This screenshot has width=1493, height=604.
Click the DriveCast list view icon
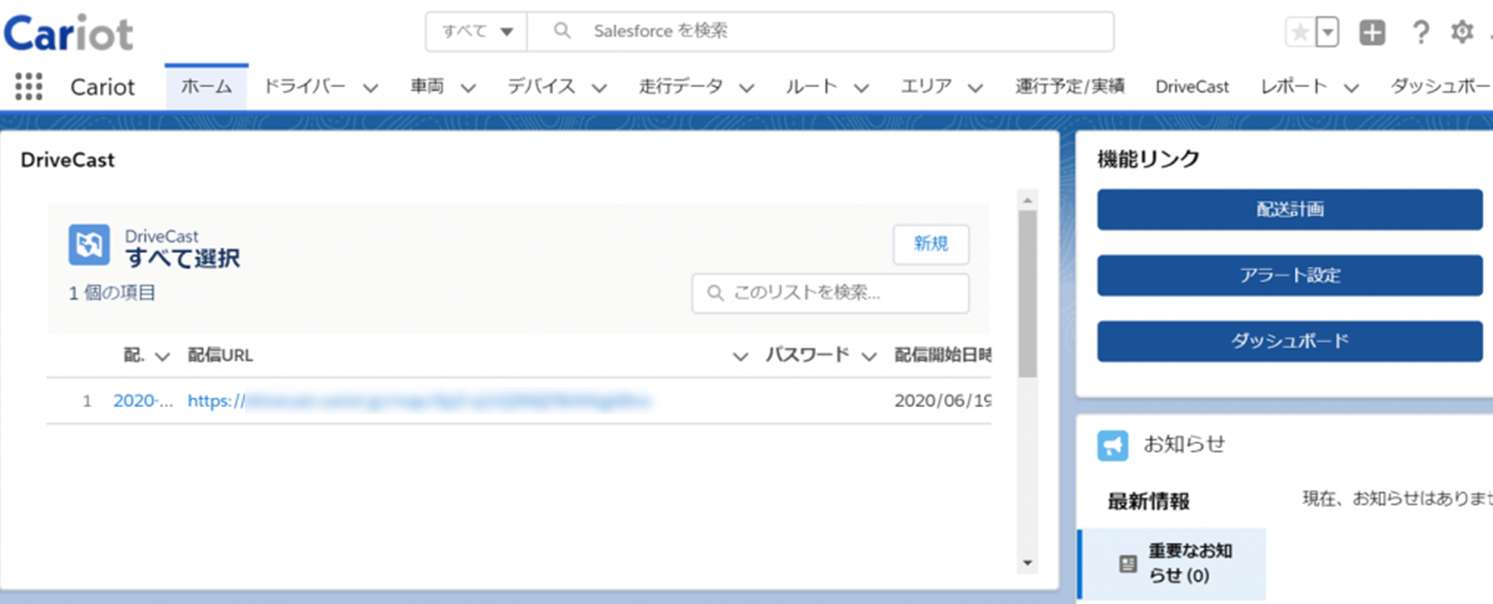89,245
